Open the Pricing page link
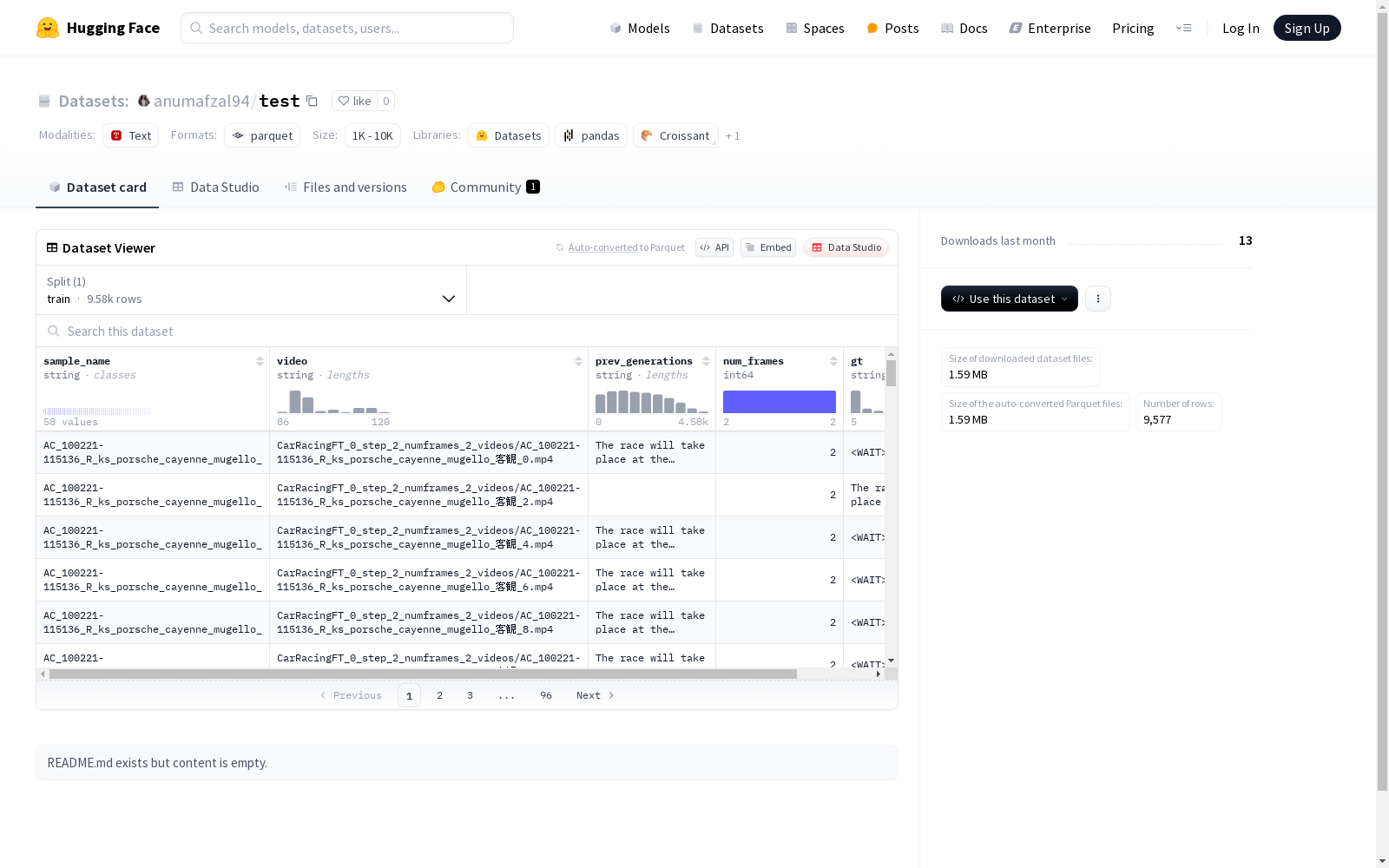The height and width of the screenshot is (868, 1389). [x=1133, y=28]
